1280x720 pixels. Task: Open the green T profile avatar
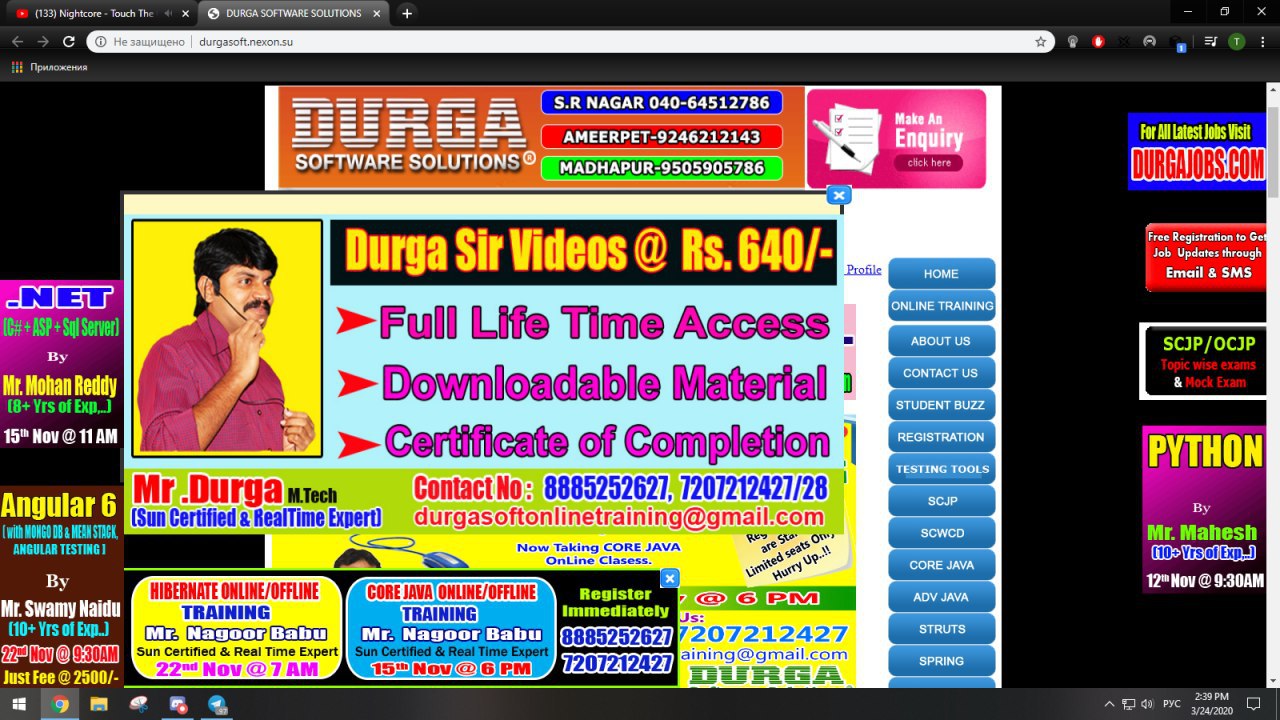pyautogui.click(x=1236, y=42)
